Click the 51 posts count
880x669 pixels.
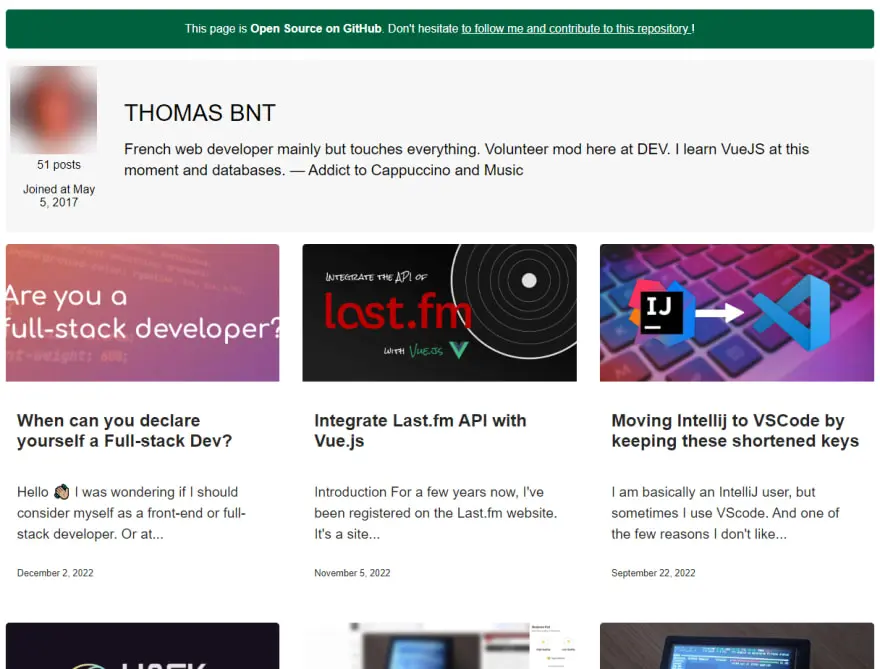pyautogui.click(x=59, y=165)
